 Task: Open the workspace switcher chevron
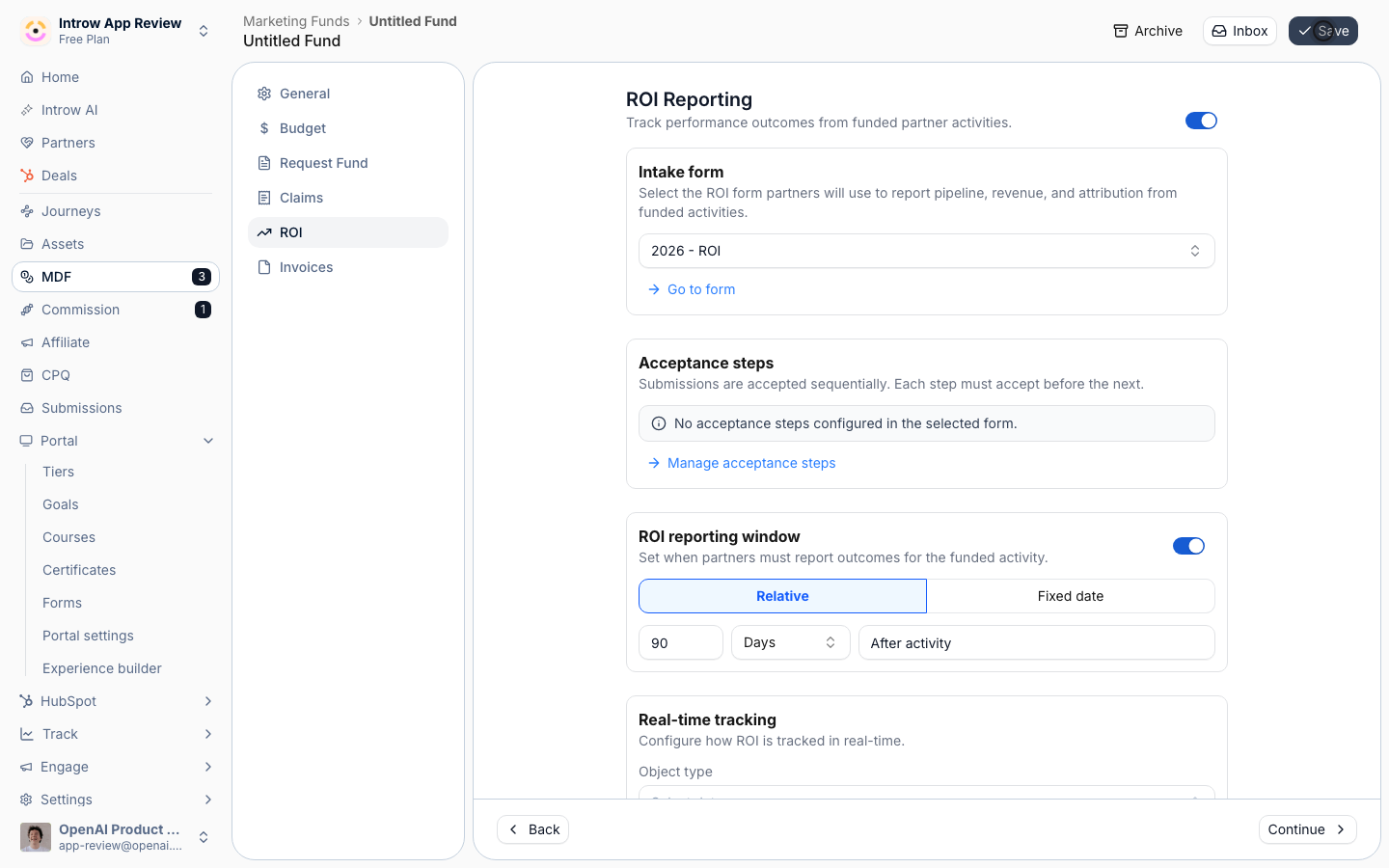click(204, 31)
